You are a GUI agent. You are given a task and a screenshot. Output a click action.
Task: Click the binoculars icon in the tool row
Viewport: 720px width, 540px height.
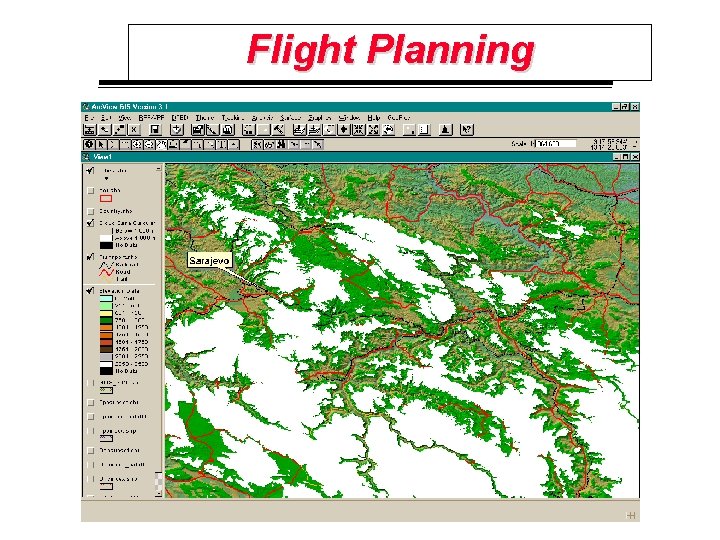tap(281, 145)
